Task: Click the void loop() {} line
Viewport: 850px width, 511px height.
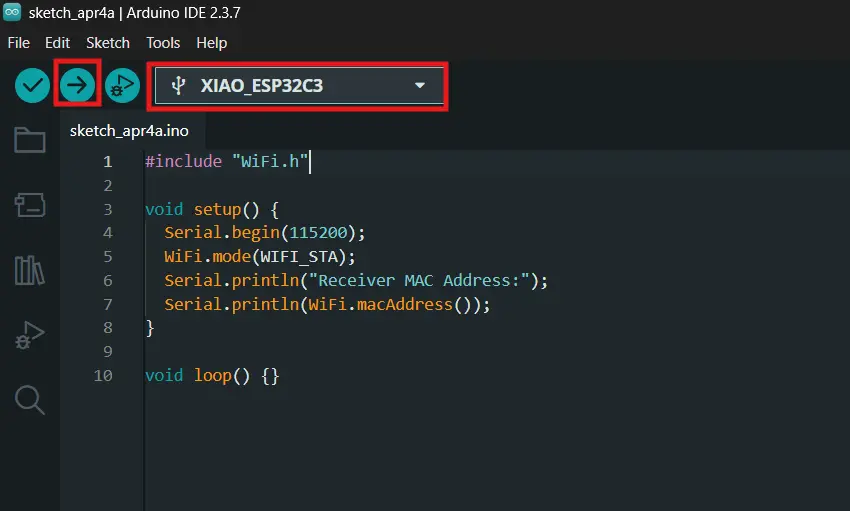Action: [211, 376]
